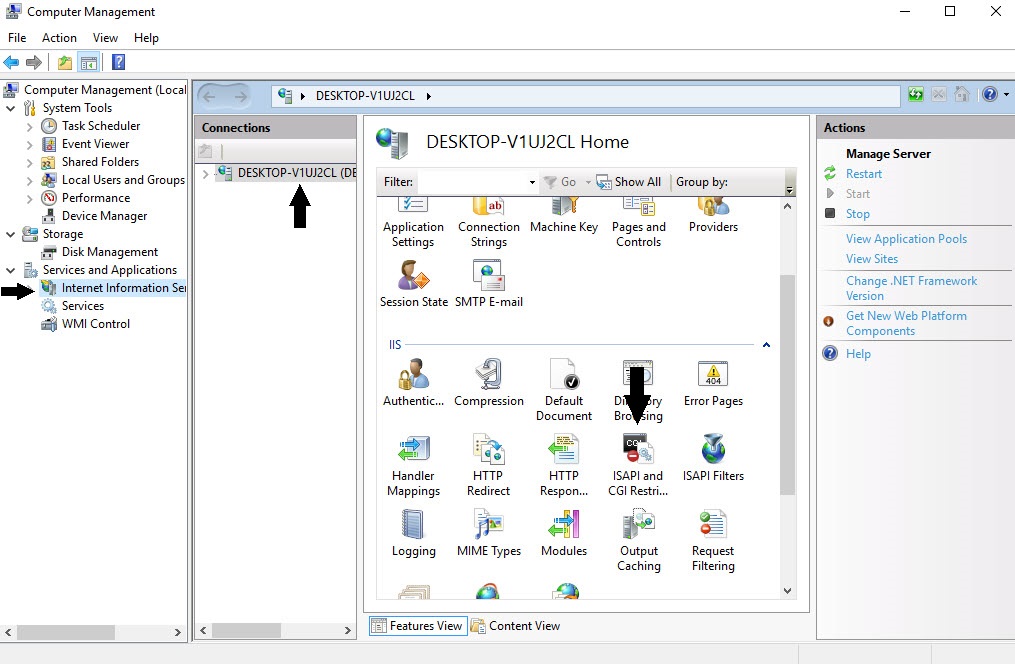1015x664 pixels.
Task: Click the toolbar Forward arrow icon
Action: [34, 63]
